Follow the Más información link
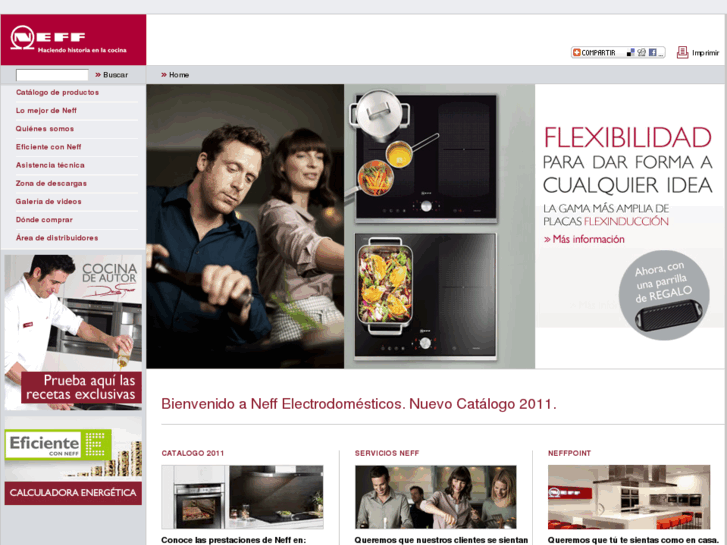The image size is (727, 545). (x=588, y=239)
